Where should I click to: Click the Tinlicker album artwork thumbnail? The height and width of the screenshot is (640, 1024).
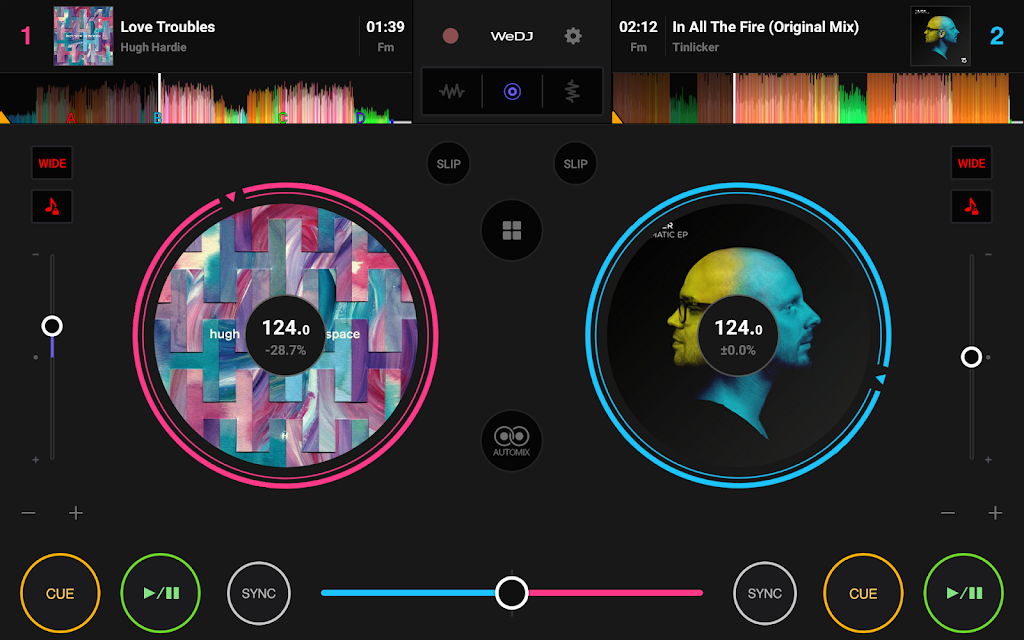(x=940, y=36)
